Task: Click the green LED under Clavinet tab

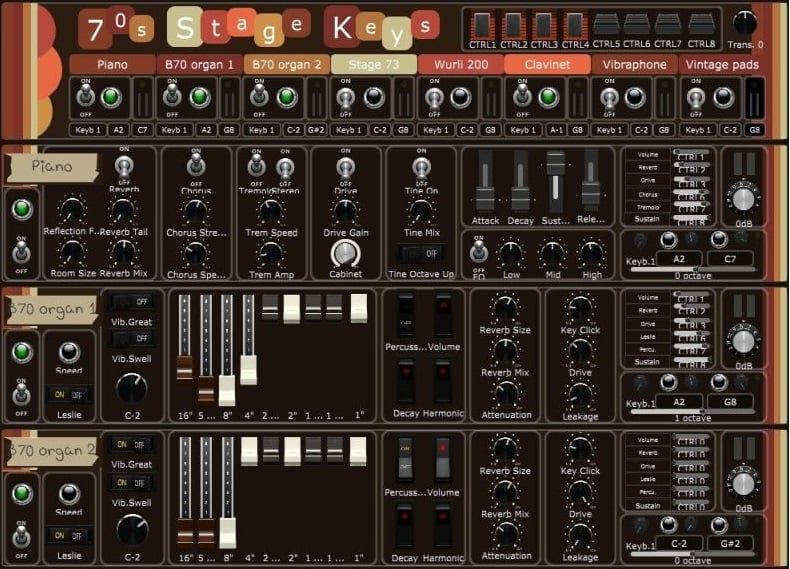Action: [x=548, y=97]
